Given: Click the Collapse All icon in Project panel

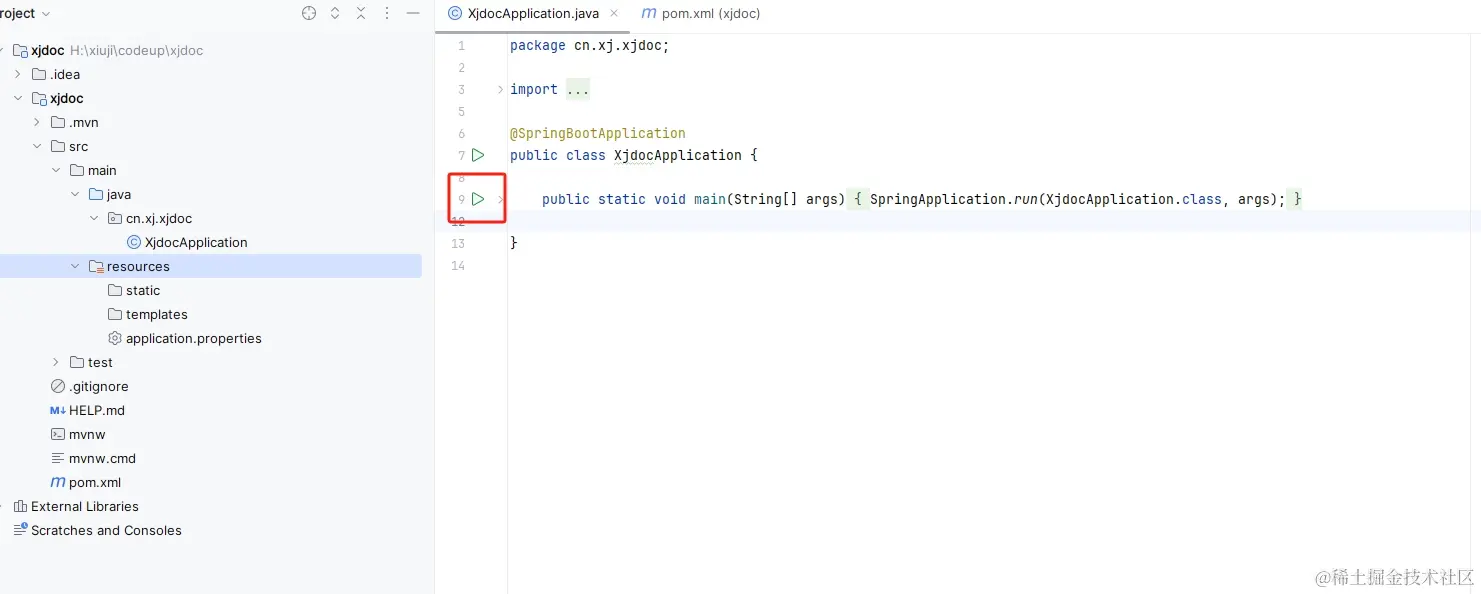Looking at the screenshot, I should [361, 13].
